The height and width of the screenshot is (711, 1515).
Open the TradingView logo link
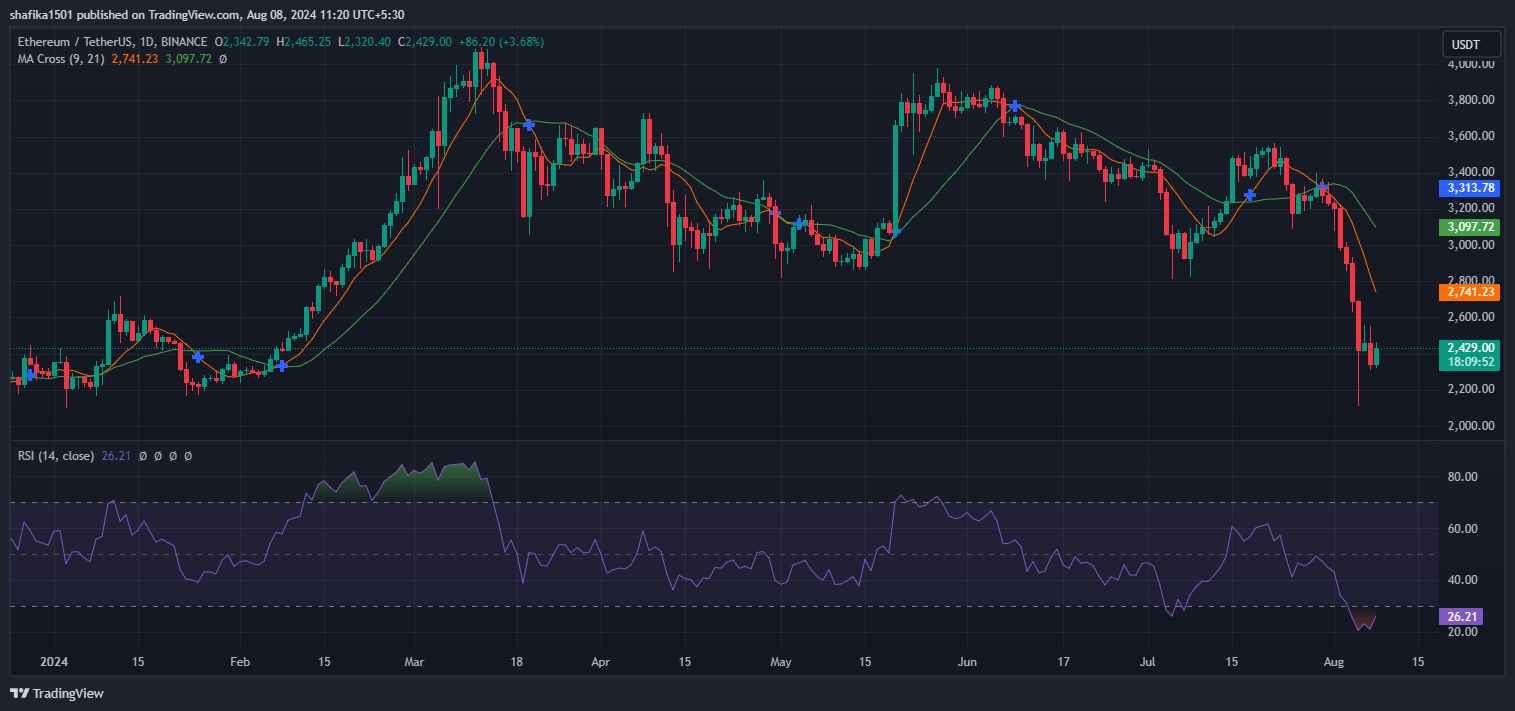57,693
